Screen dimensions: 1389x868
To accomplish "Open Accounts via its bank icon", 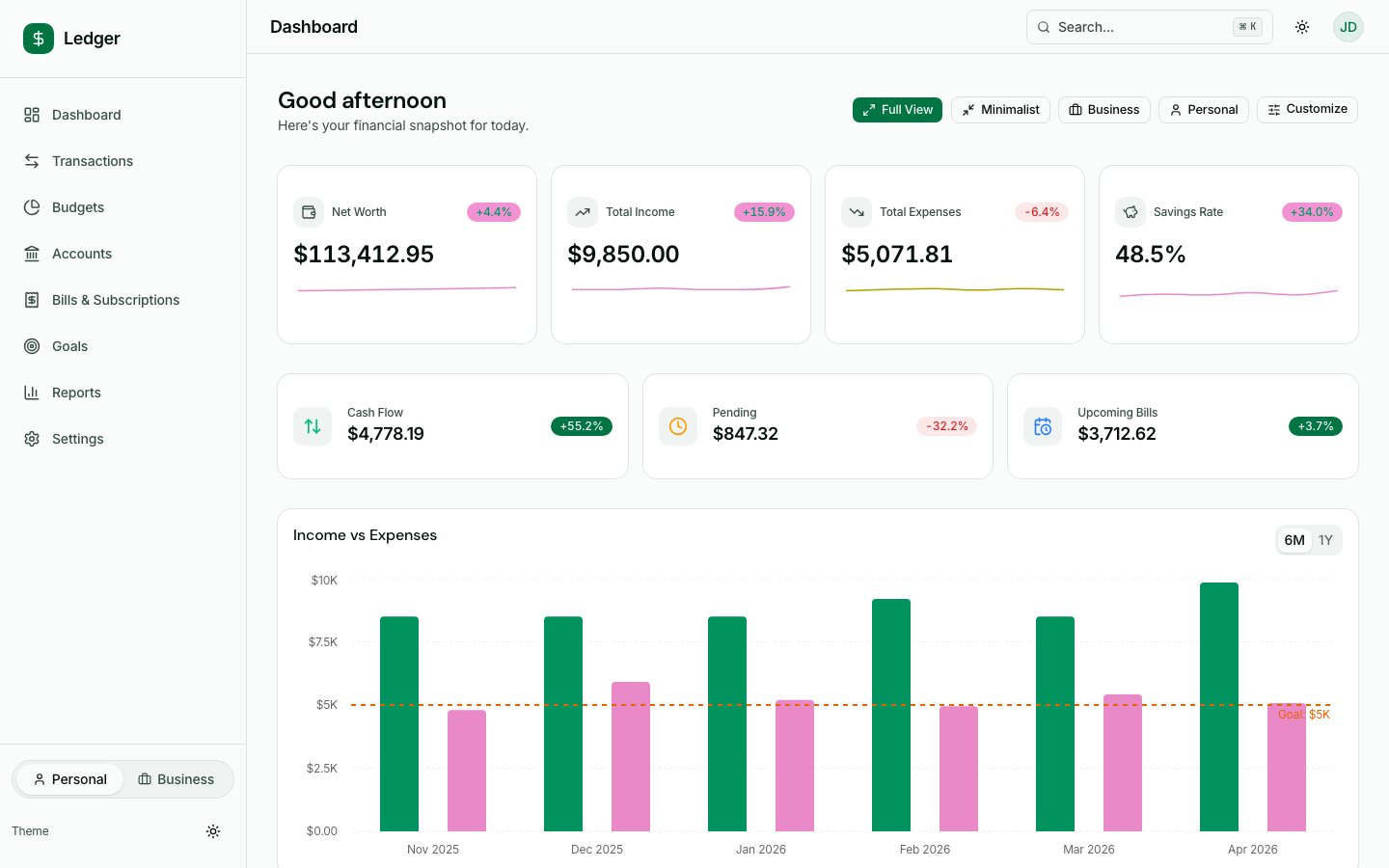I will [32, 253].
